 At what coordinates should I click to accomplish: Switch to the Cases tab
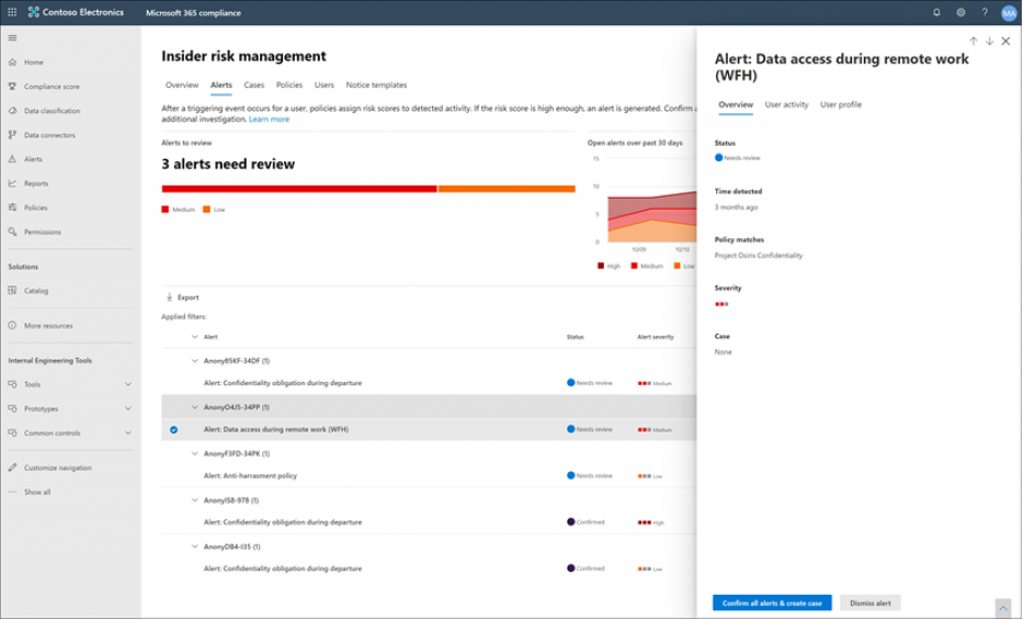tap(254, 85)
